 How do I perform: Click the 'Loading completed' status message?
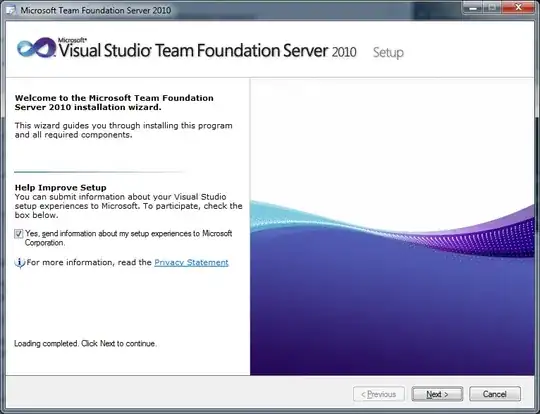(x=85, y=343)
